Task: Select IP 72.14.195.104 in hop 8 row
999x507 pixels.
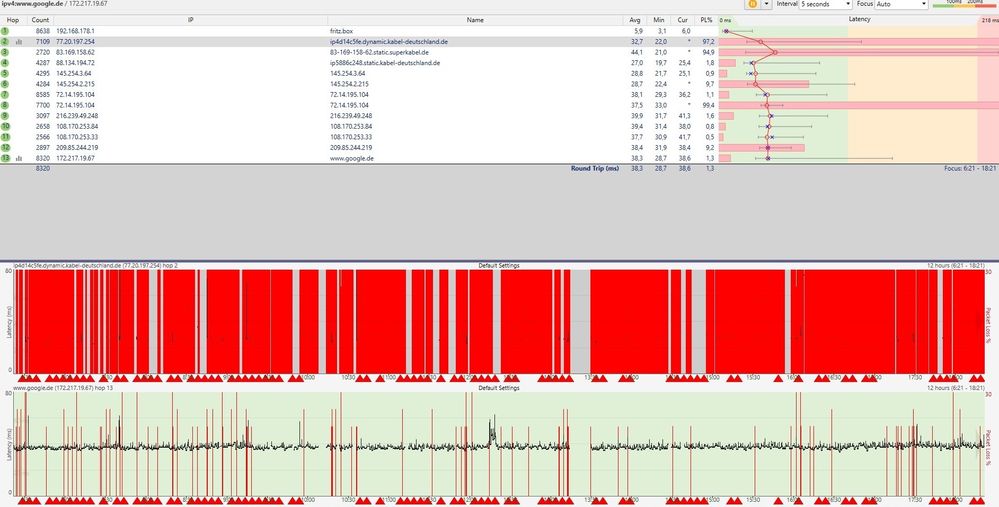Action: tap(75, 105)
